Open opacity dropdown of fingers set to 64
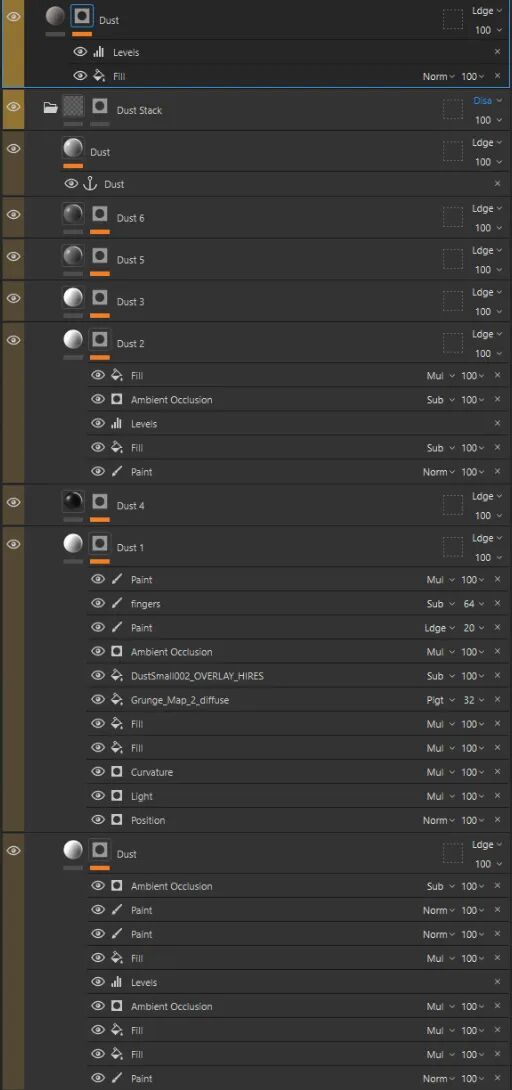Image resolution: width=512 pixels, height=1090 pixels. pos(473,603)
